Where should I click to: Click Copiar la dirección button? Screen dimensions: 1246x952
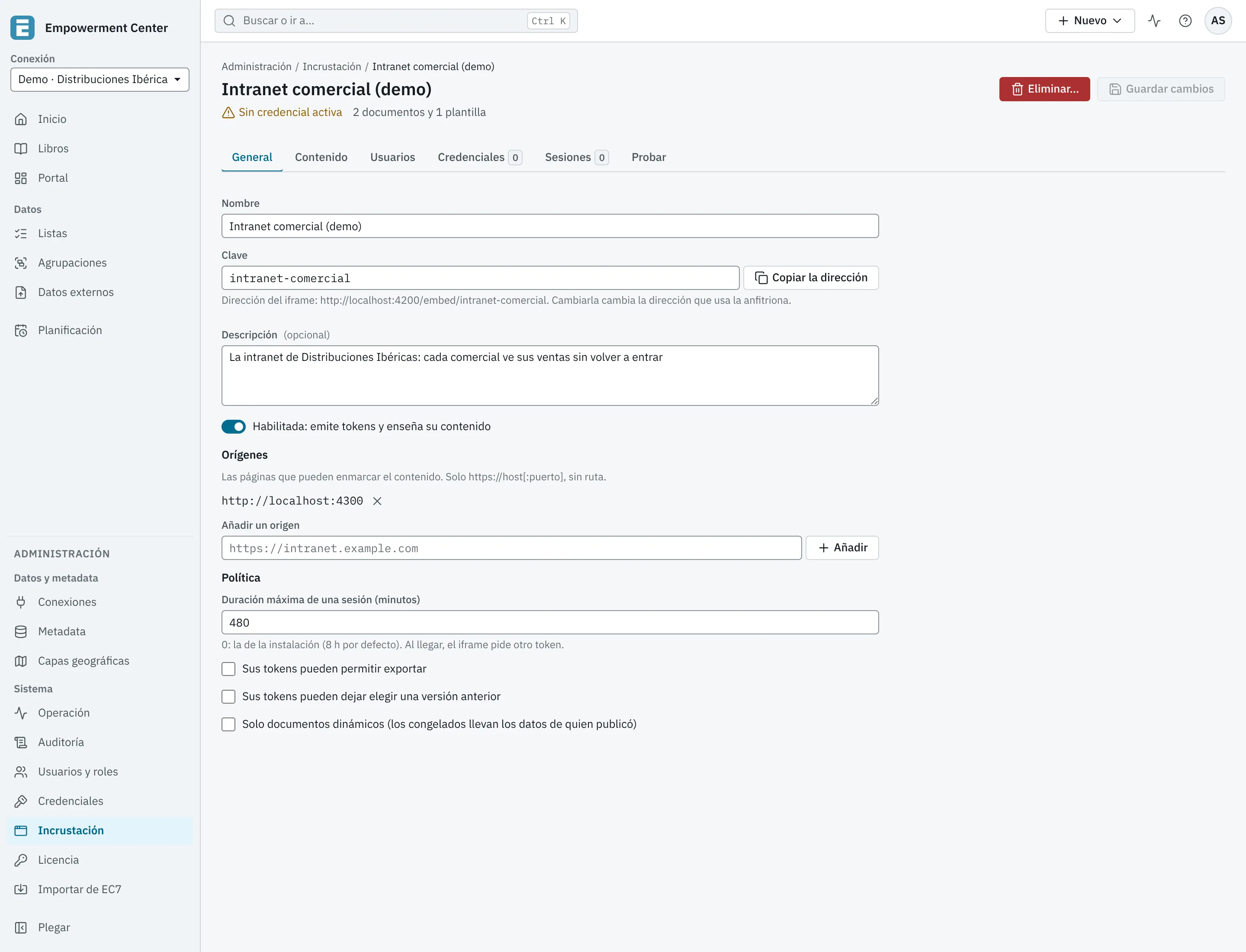pyautogui.click(x=811, y=278)
